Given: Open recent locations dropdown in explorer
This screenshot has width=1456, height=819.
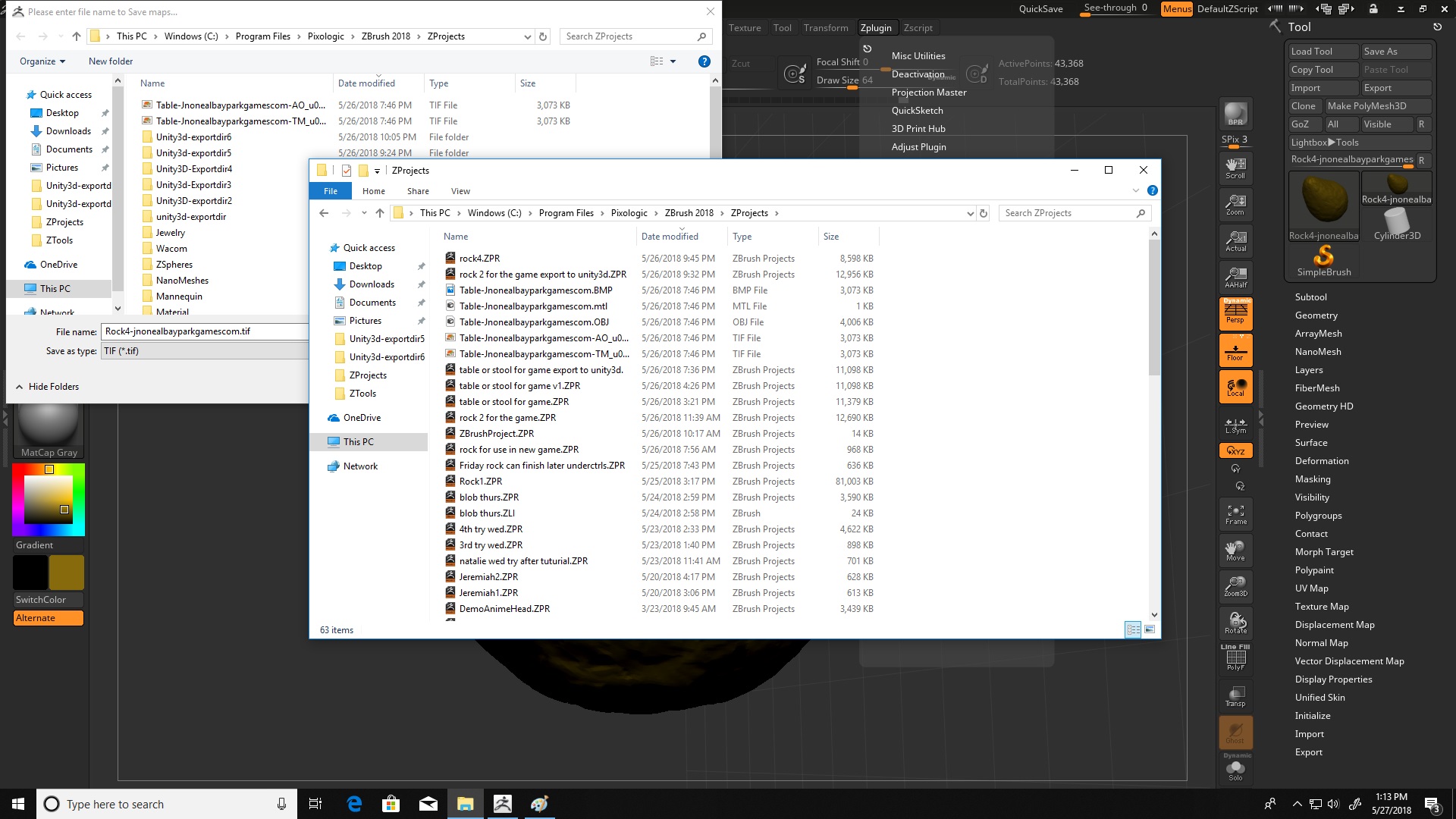Looking at the screenshot, I should (364, 213).
